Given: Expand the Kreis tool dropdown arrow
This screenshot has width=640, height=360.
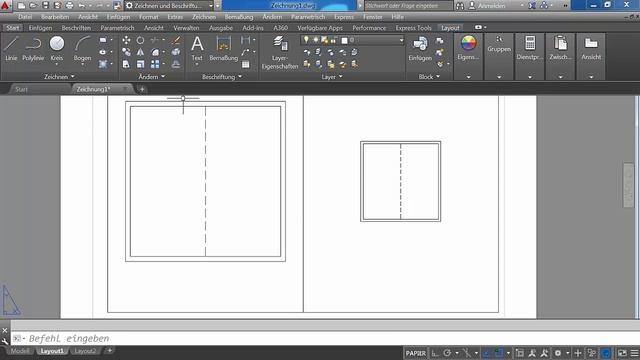Looking at the screenshot, I should (x=57, y=64).
